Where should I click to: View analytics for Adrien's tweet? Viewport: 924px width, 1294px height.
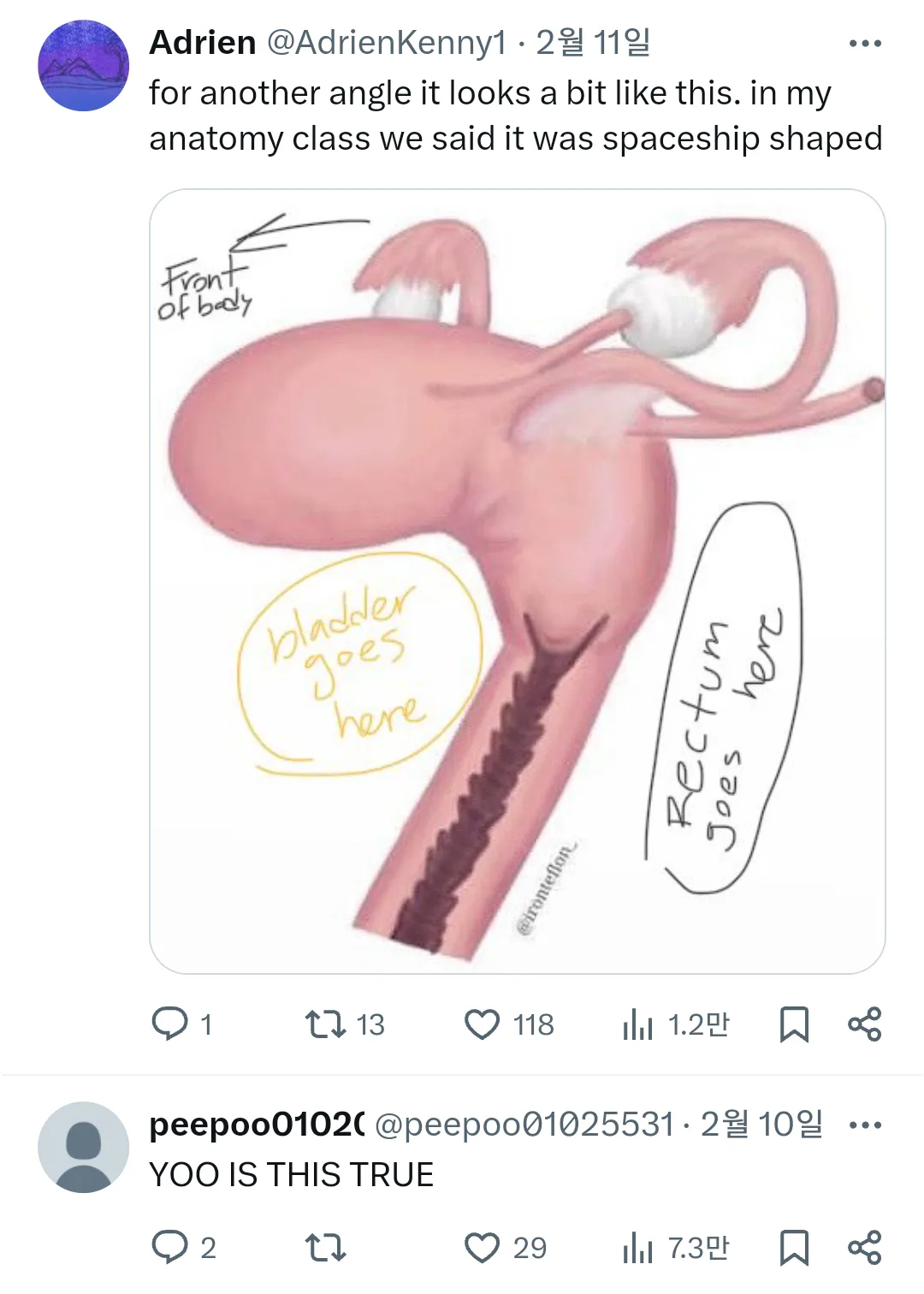click(638, 1024)
